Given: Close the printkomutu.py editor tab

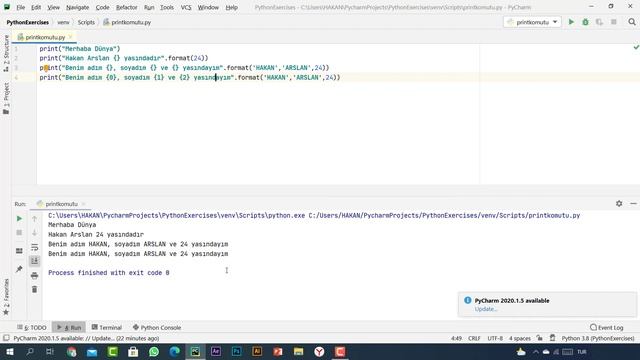Looking at the screenshot, I should click(71, 37).
